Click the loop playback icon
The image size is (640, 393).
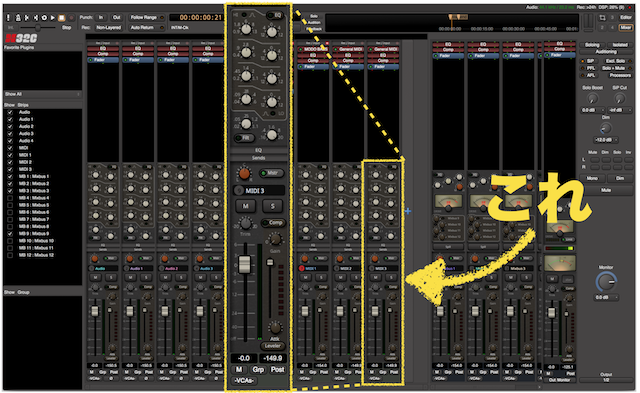coord(44,18)
